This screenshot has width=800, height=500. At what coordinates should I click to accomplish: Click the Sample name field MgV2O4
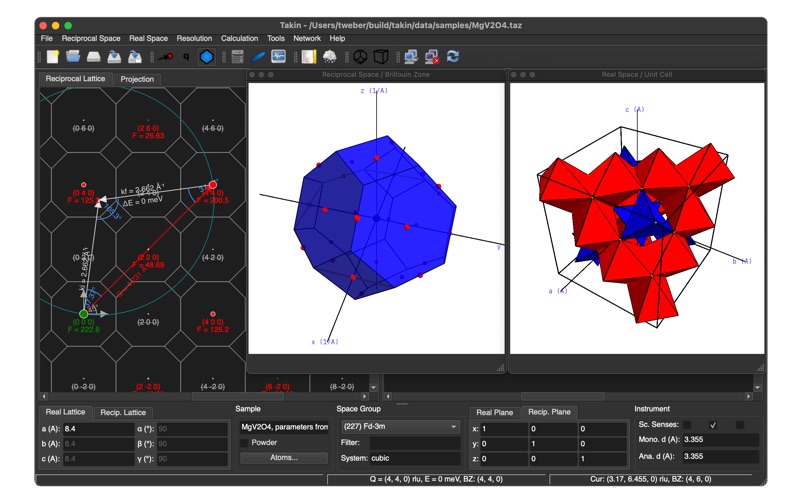pos(284,427)
